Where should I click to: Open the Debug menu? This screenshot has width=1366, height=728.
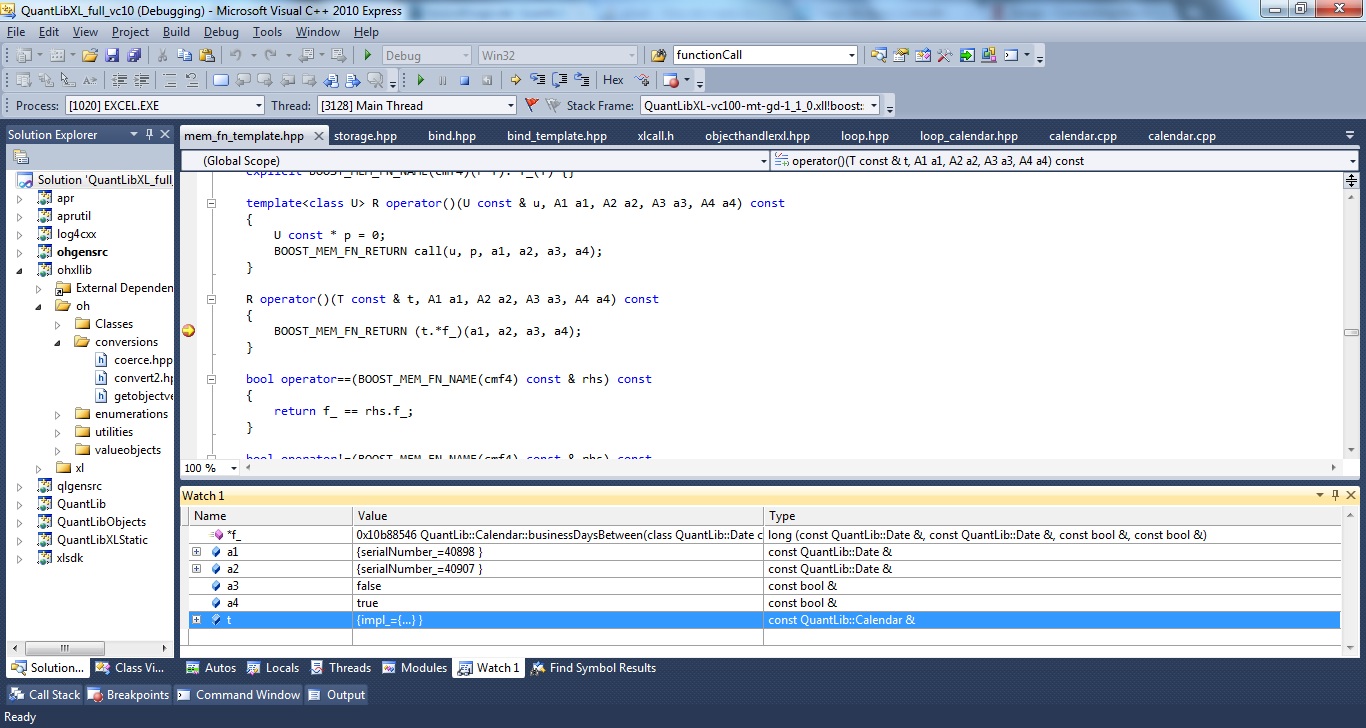(221, 32)
